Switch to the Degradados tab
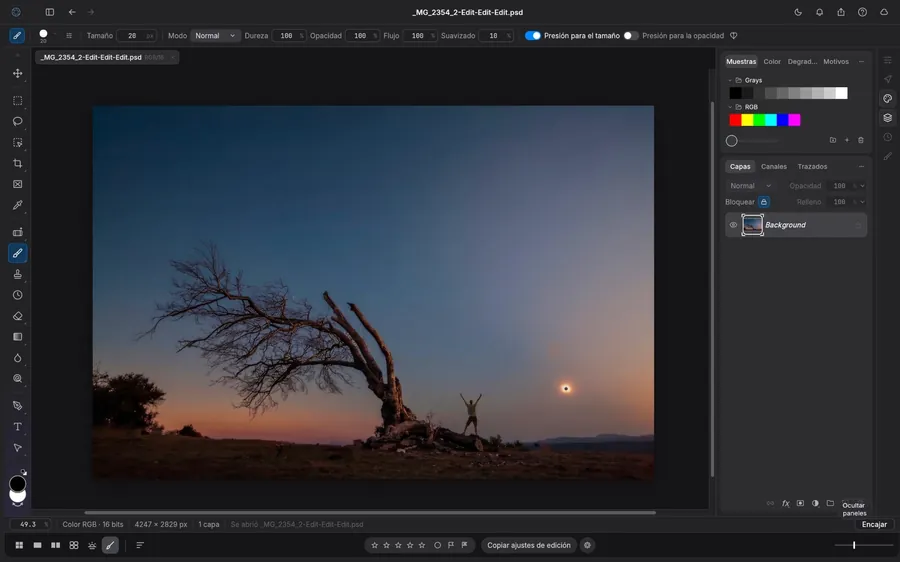 [802, 61]
